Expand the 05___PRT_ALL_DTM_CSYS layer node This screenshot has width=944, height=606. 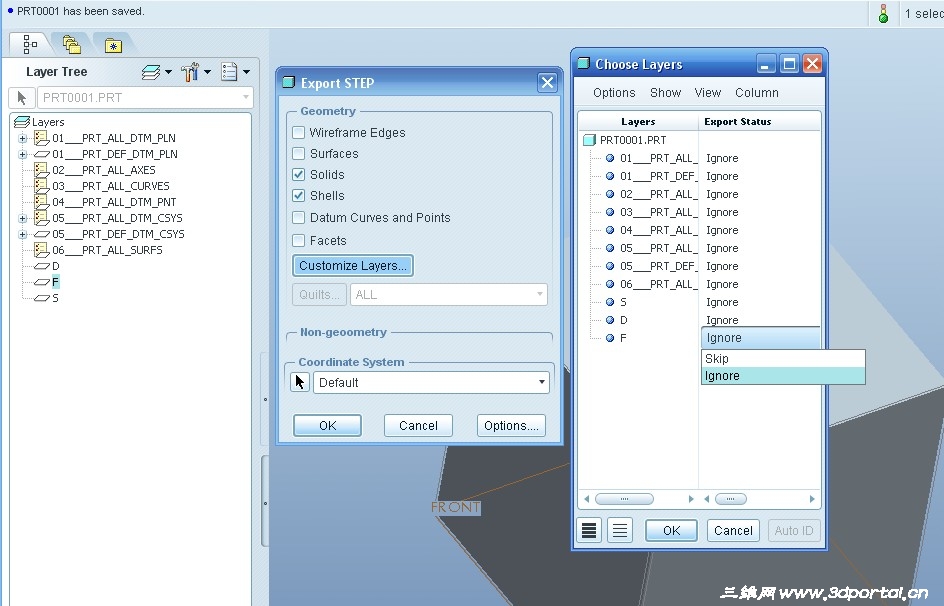click(22, 218)
